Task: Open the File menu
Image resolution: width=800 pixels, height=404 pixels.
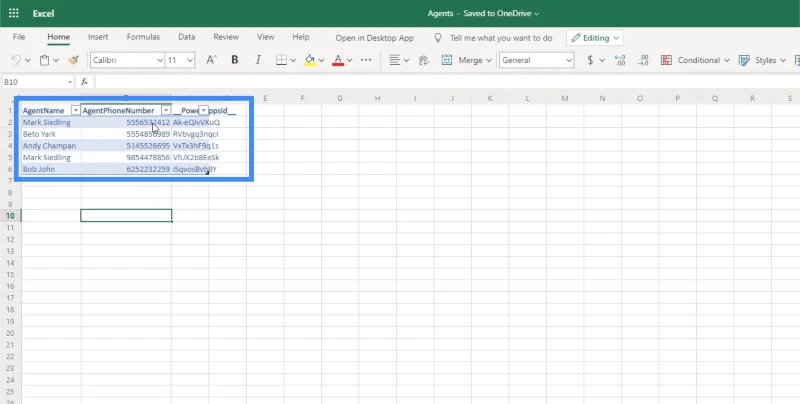Action: coord(19,37)
